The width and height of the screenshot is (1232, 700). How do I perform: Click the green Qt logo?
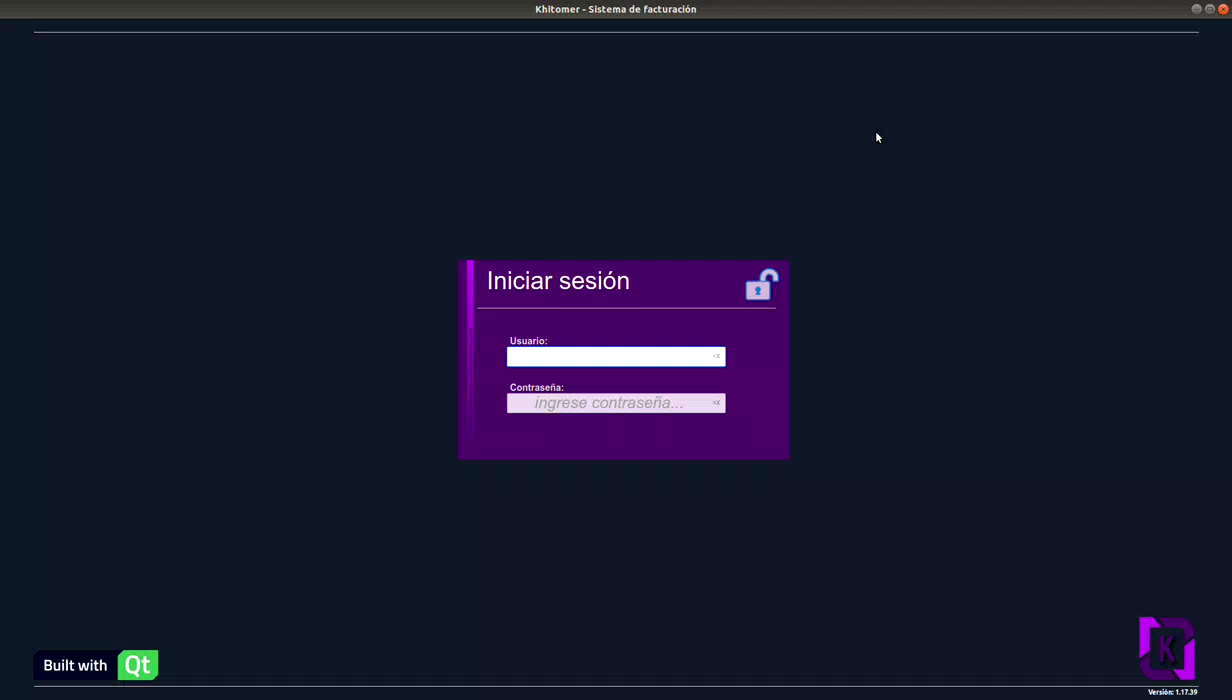pos(138,665)
